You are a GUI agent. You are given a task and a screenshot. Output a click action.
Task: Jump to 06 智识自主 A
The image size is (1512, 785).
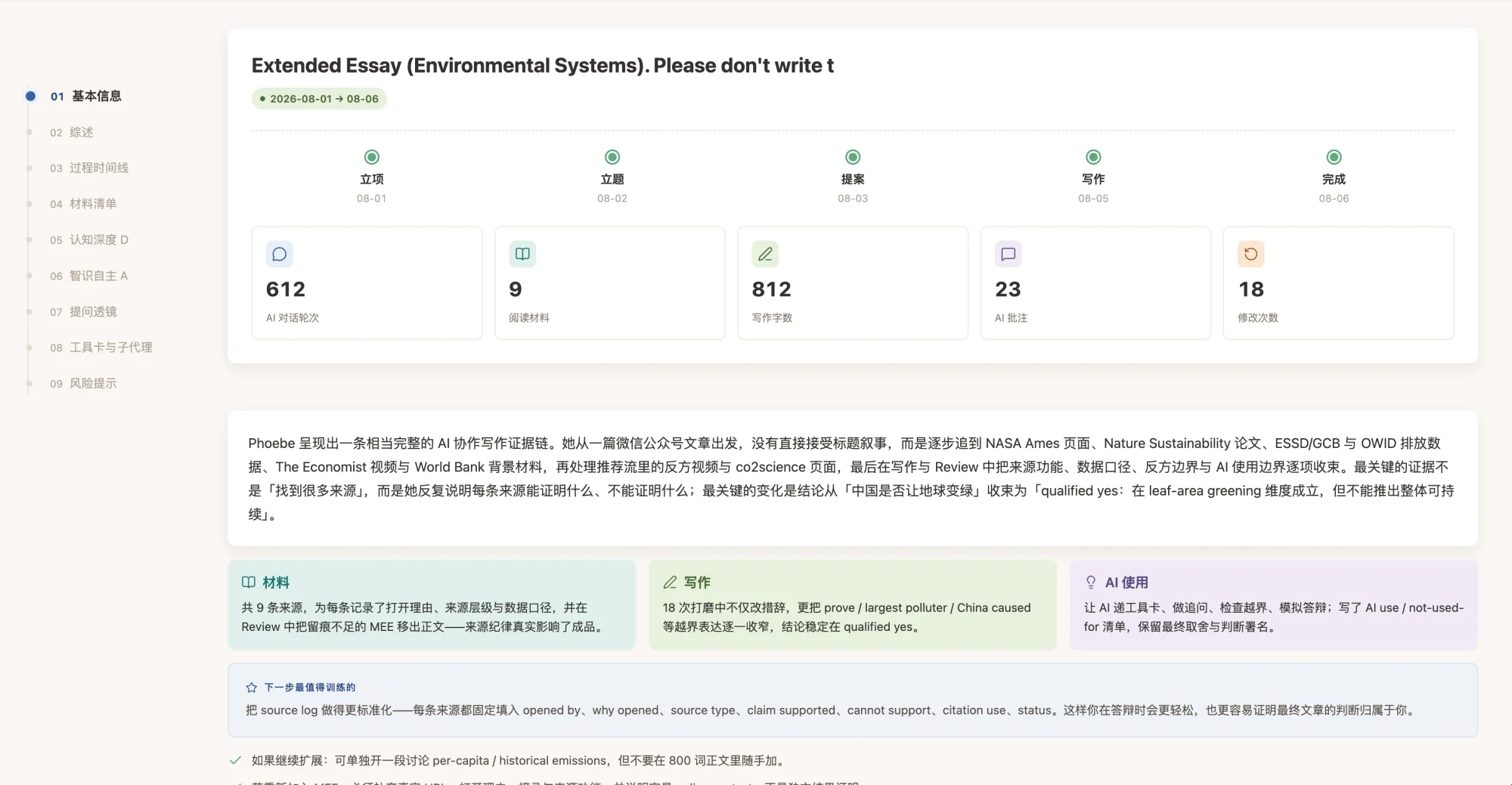pyautogui.click(x=89, y=276)
